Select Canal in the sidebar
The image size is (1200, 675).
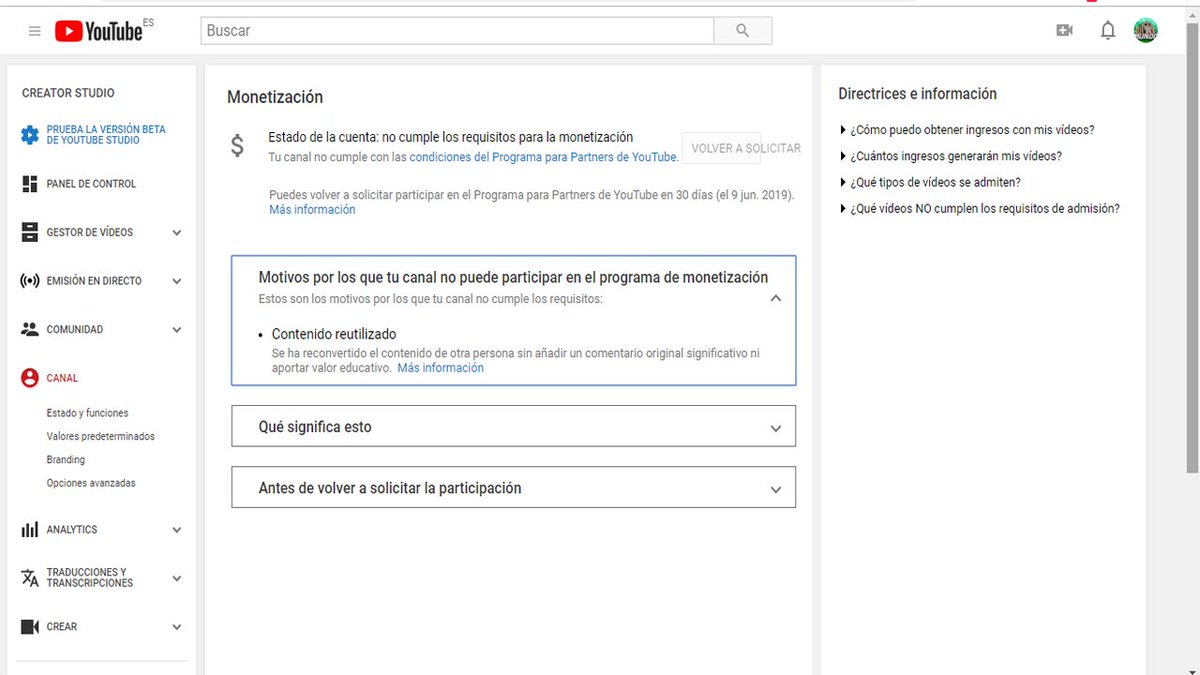point(62,378)
